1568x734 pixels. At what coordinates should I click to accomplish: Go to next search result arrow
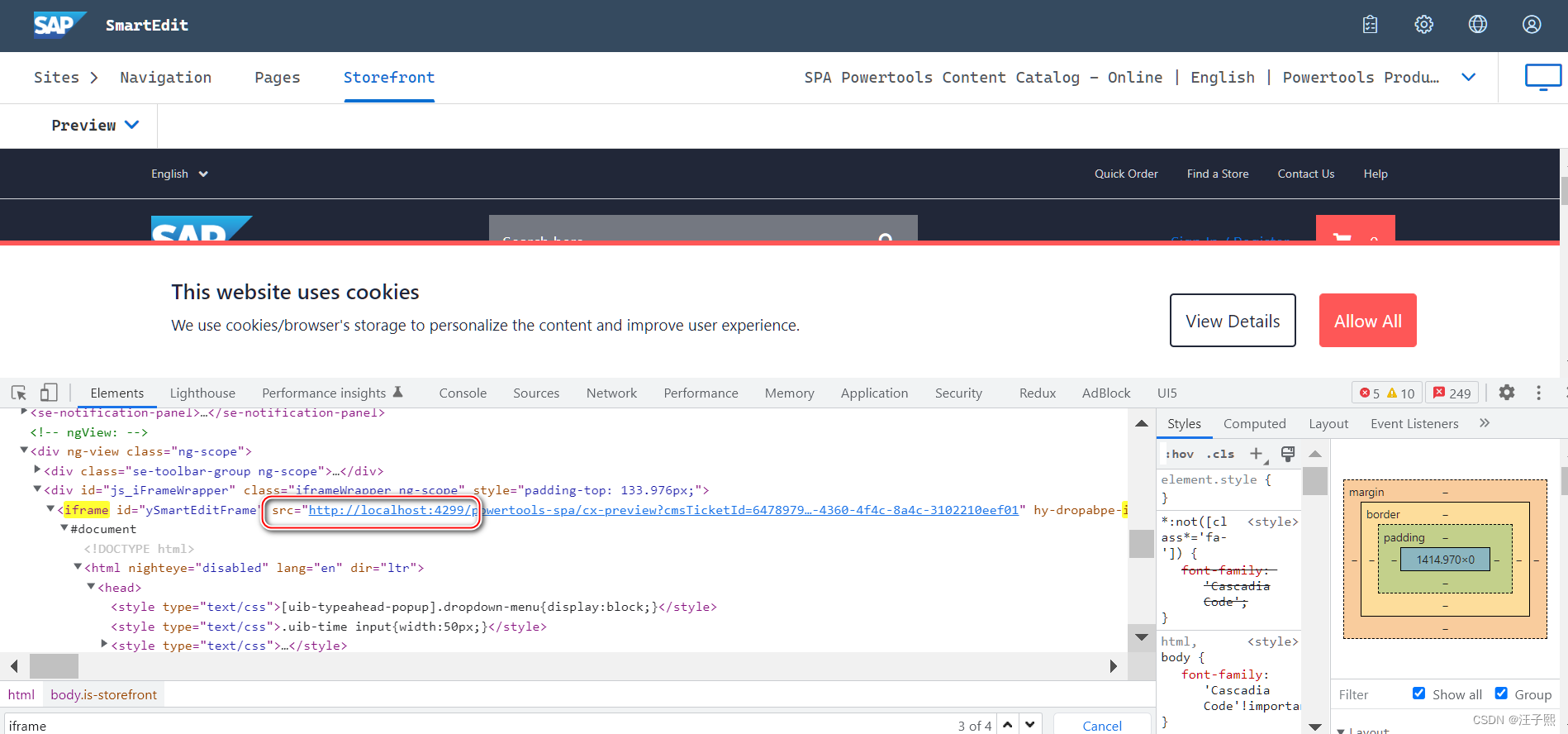point(1030,725)
